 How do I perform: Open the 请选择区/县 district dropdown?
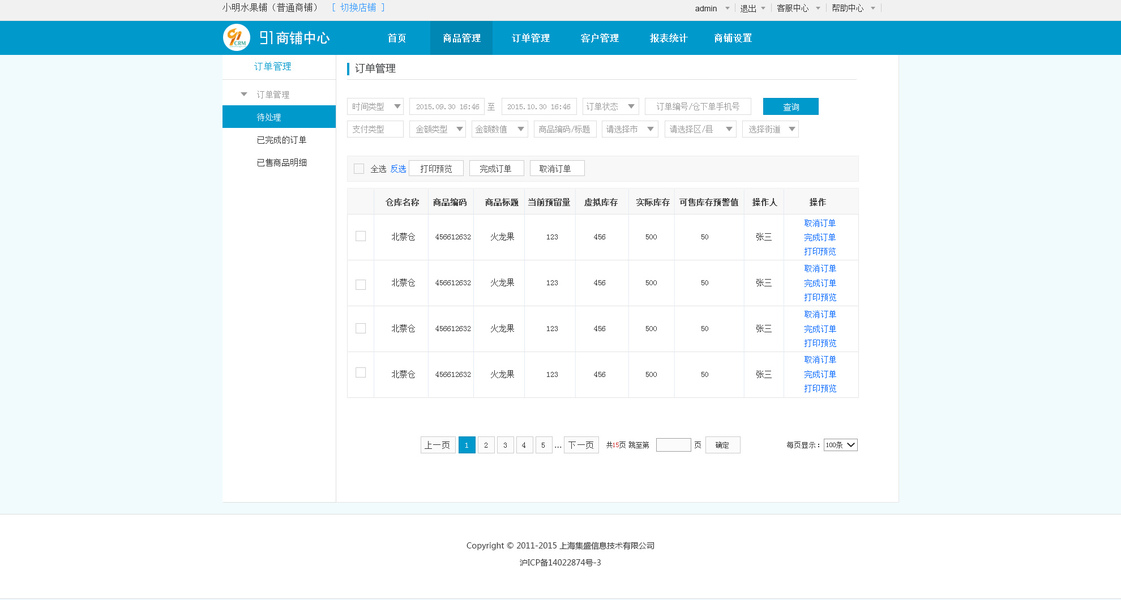click(700, 129)
